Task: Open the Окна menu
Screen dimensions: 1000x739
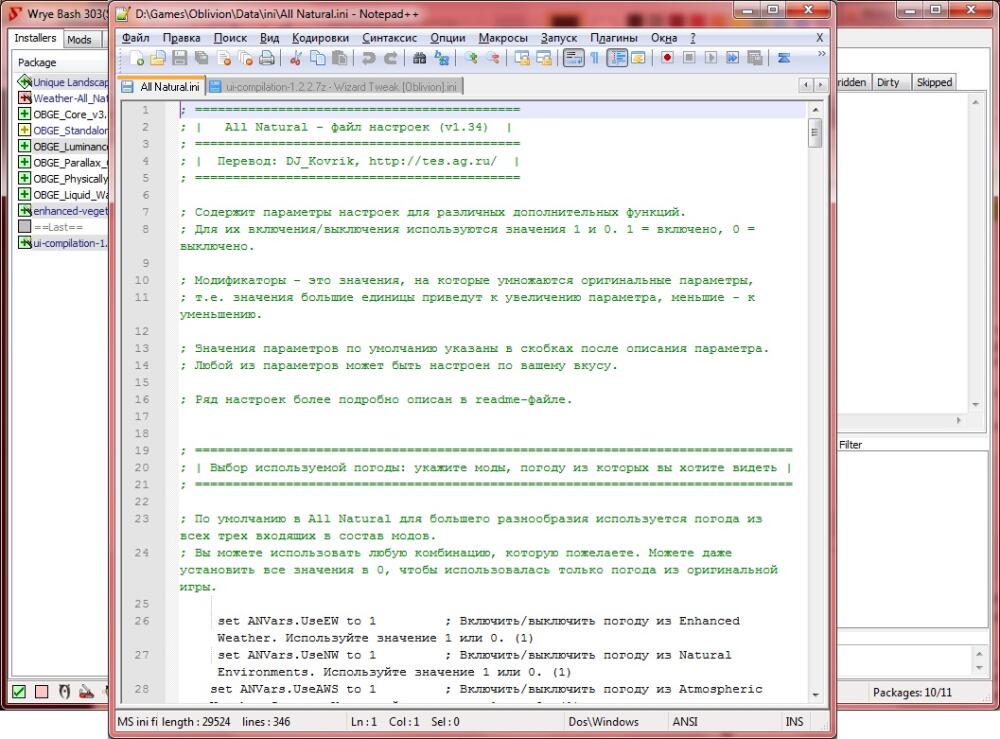Action: [664, 38]
